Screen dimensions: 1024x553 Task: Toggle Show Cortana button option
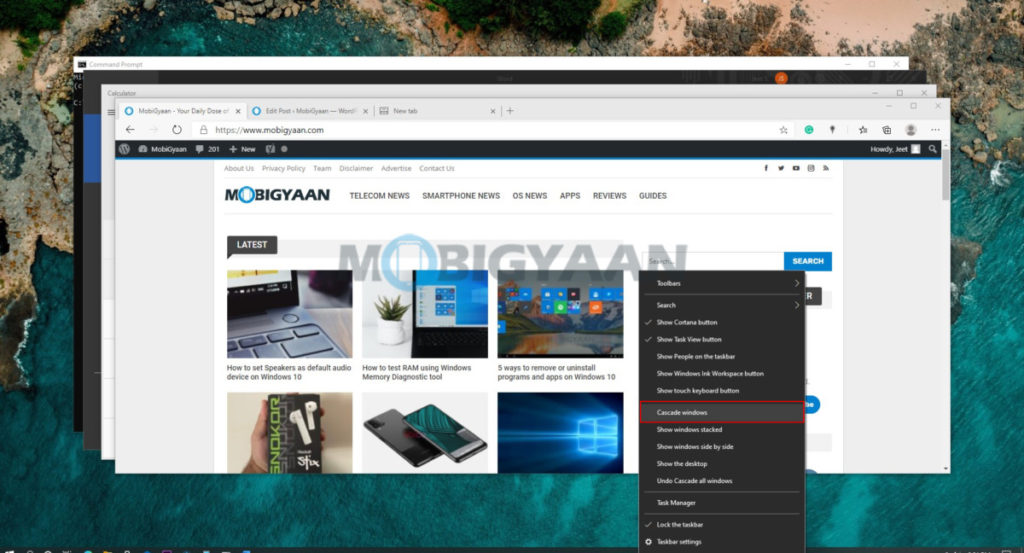[x=722, y=323]
